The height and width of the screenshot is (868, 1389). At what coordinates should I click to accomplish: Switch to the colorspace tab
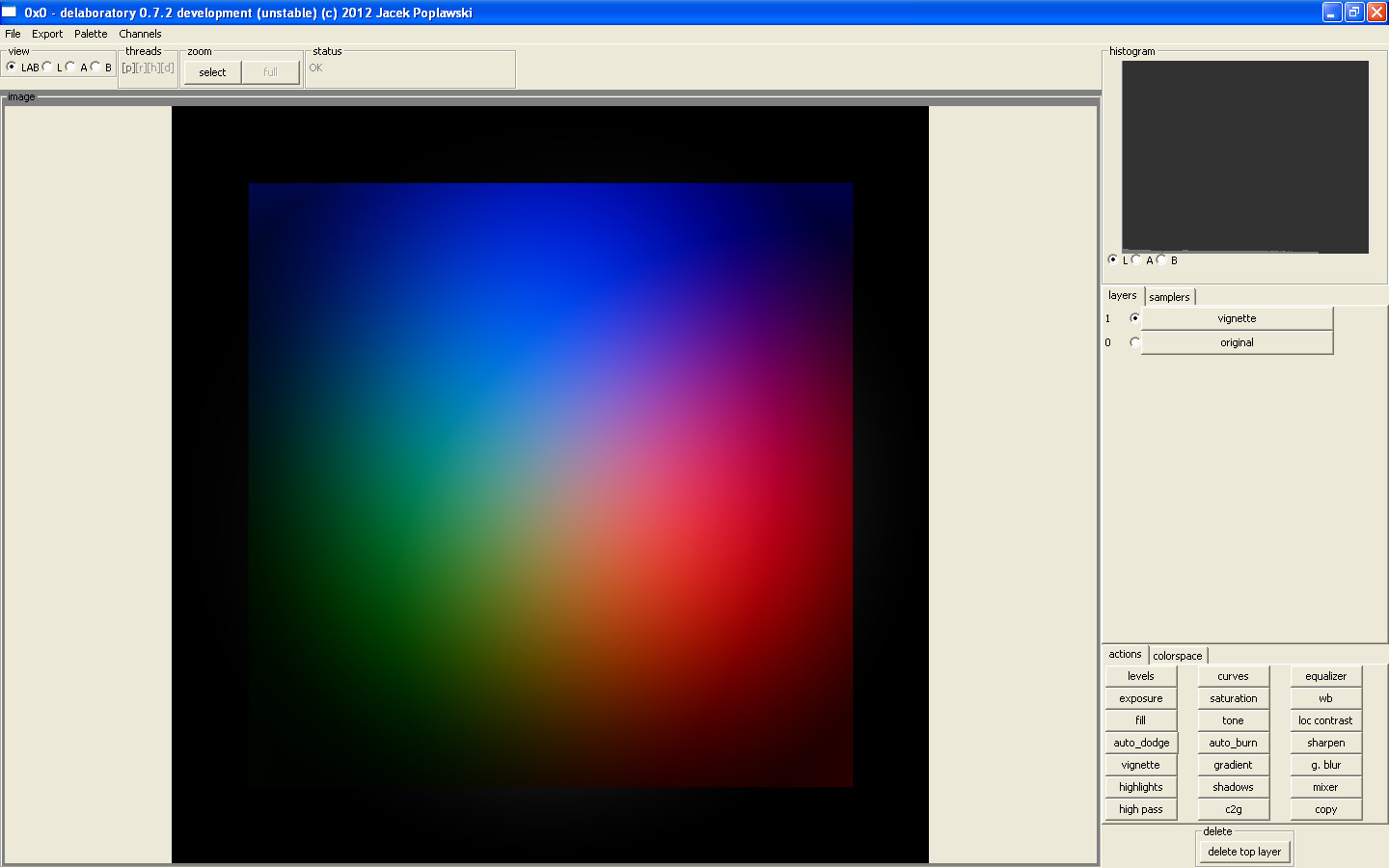pos(1178,656)
